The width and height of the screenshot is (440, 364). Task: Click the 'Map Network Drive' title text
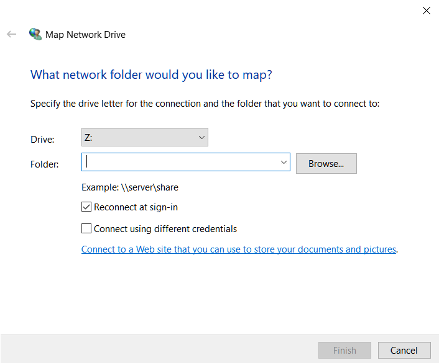click(85, 35)
